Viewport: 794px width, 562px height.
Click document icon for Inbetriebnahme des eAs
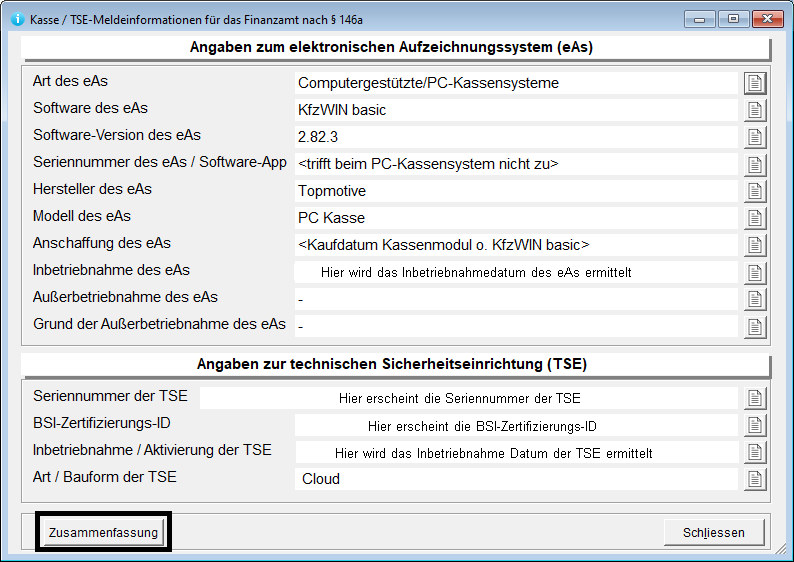coord(755,273)
